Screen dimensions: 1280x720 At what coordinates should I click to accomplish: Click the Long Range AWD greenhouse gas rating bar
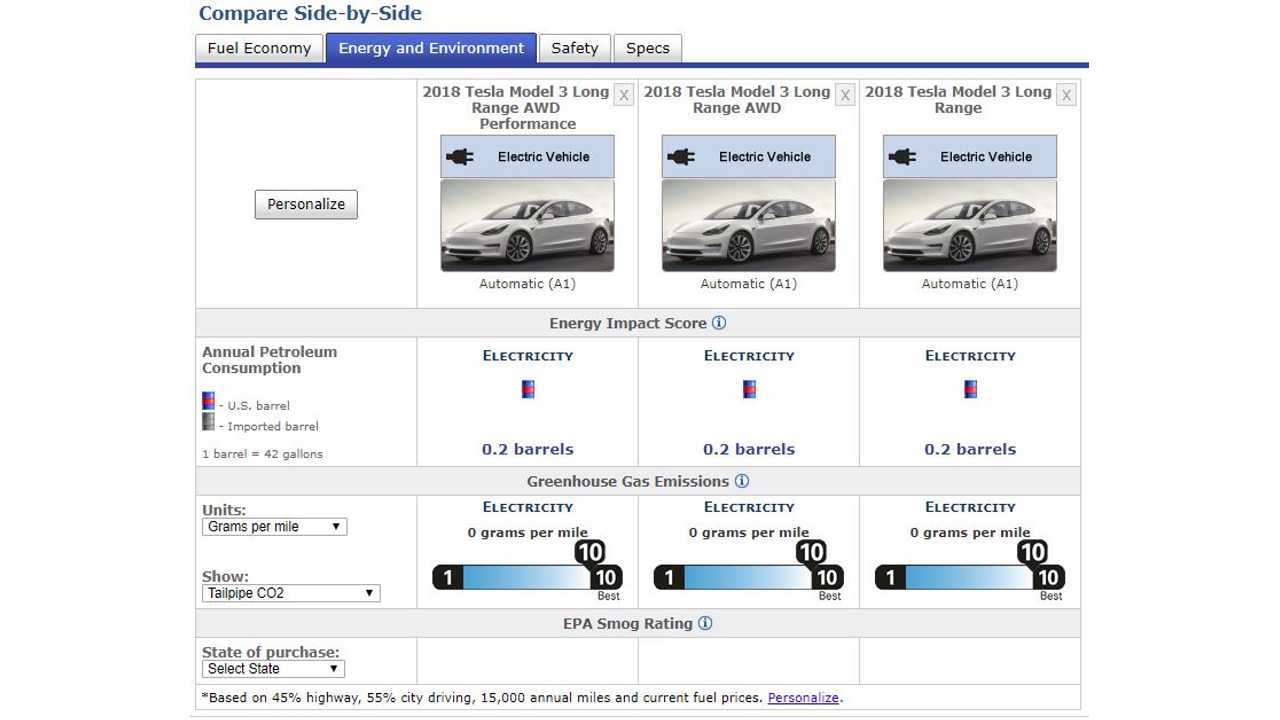748,577
